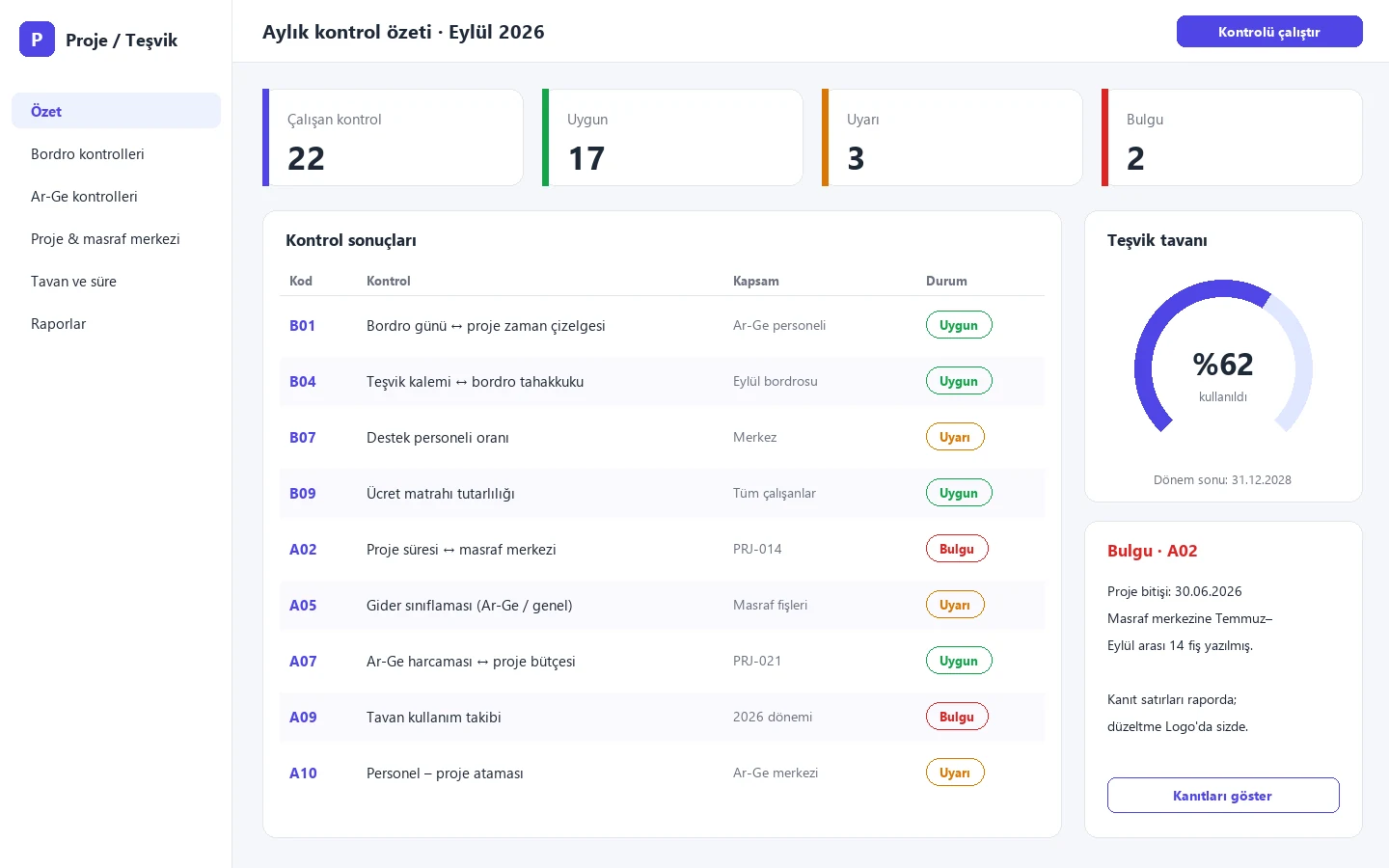Viewport: 1389px width, 868px height.
Task: Select 'Destek personeli oranı' control name
Action: pos(438,438)
